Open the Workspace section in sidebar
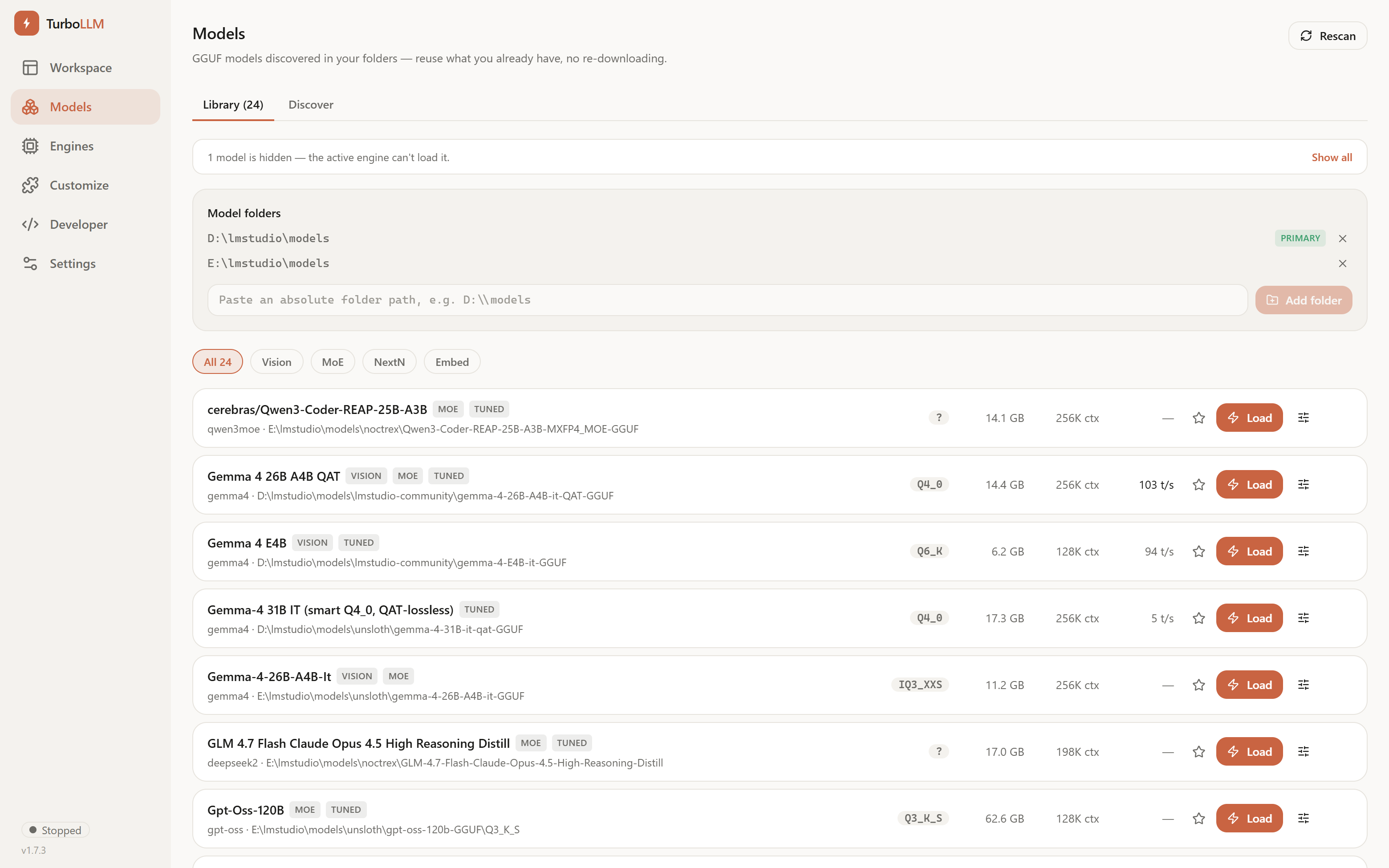Viewport: 1389px width, 868px height. pos(85,68)
